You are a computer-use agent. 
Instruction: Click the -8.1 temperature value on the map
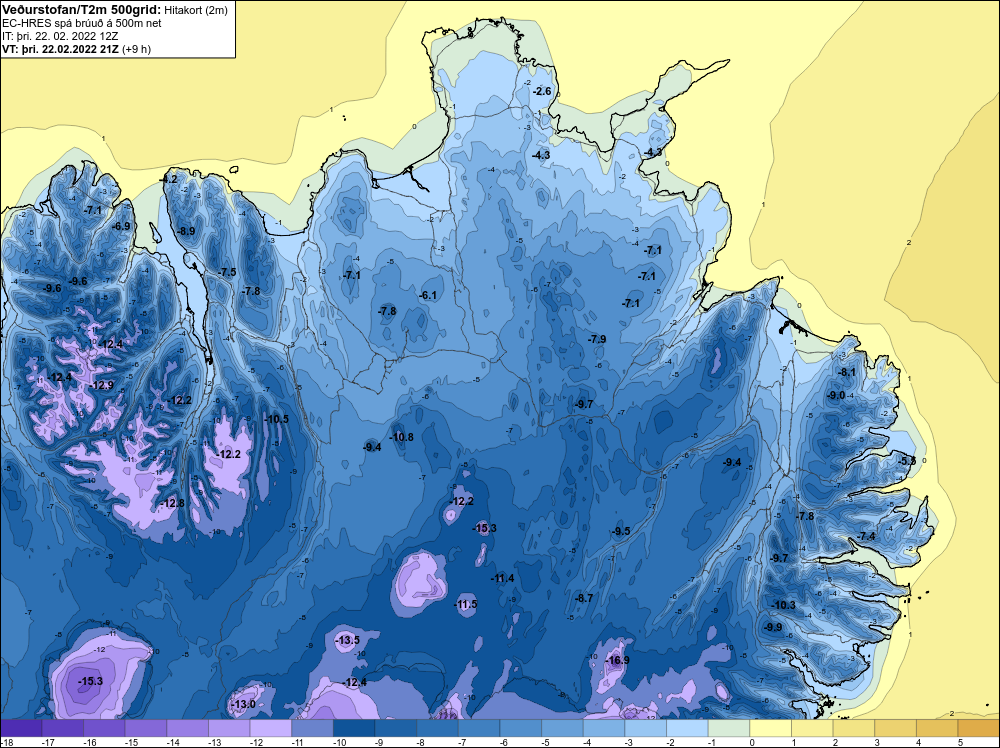(x=847, y=372)
